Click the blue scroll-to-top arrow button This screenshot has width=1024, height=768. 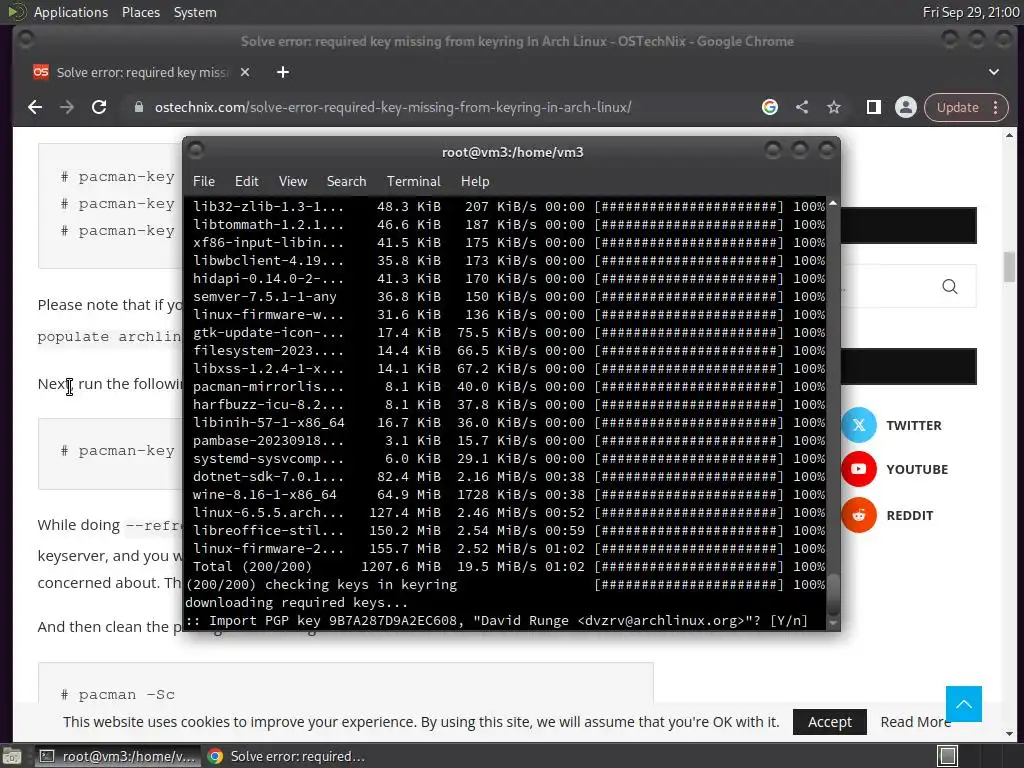(964, 703)
